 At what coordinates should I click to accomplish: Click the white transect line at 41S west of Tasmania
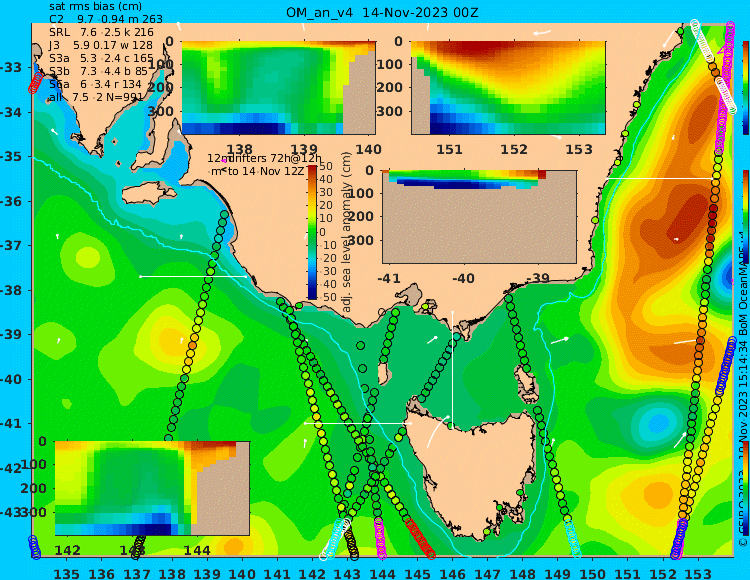click(358, 423)
